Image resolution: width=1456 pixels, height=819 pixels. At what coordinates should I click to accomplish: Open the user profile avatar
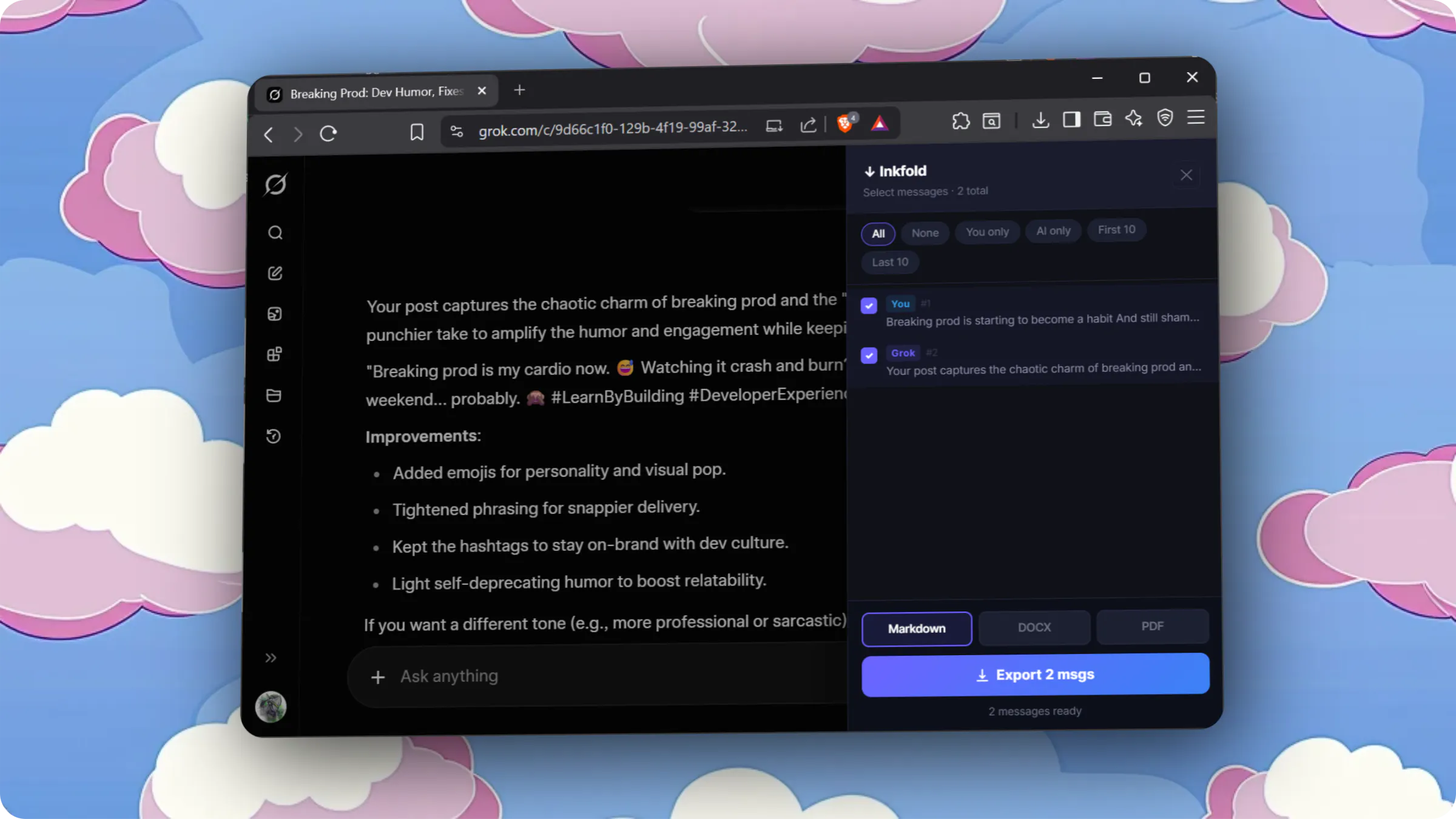tap(271, 707)
